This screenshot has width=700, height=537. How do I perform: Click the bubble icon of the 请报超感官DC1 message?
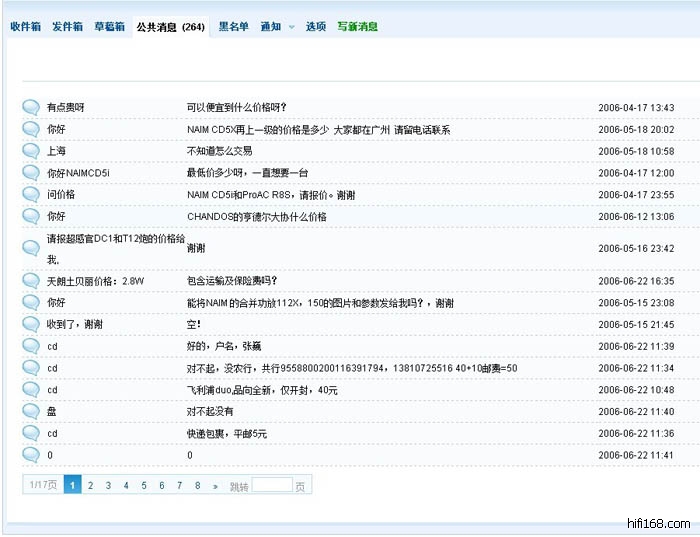click(31, 248)
